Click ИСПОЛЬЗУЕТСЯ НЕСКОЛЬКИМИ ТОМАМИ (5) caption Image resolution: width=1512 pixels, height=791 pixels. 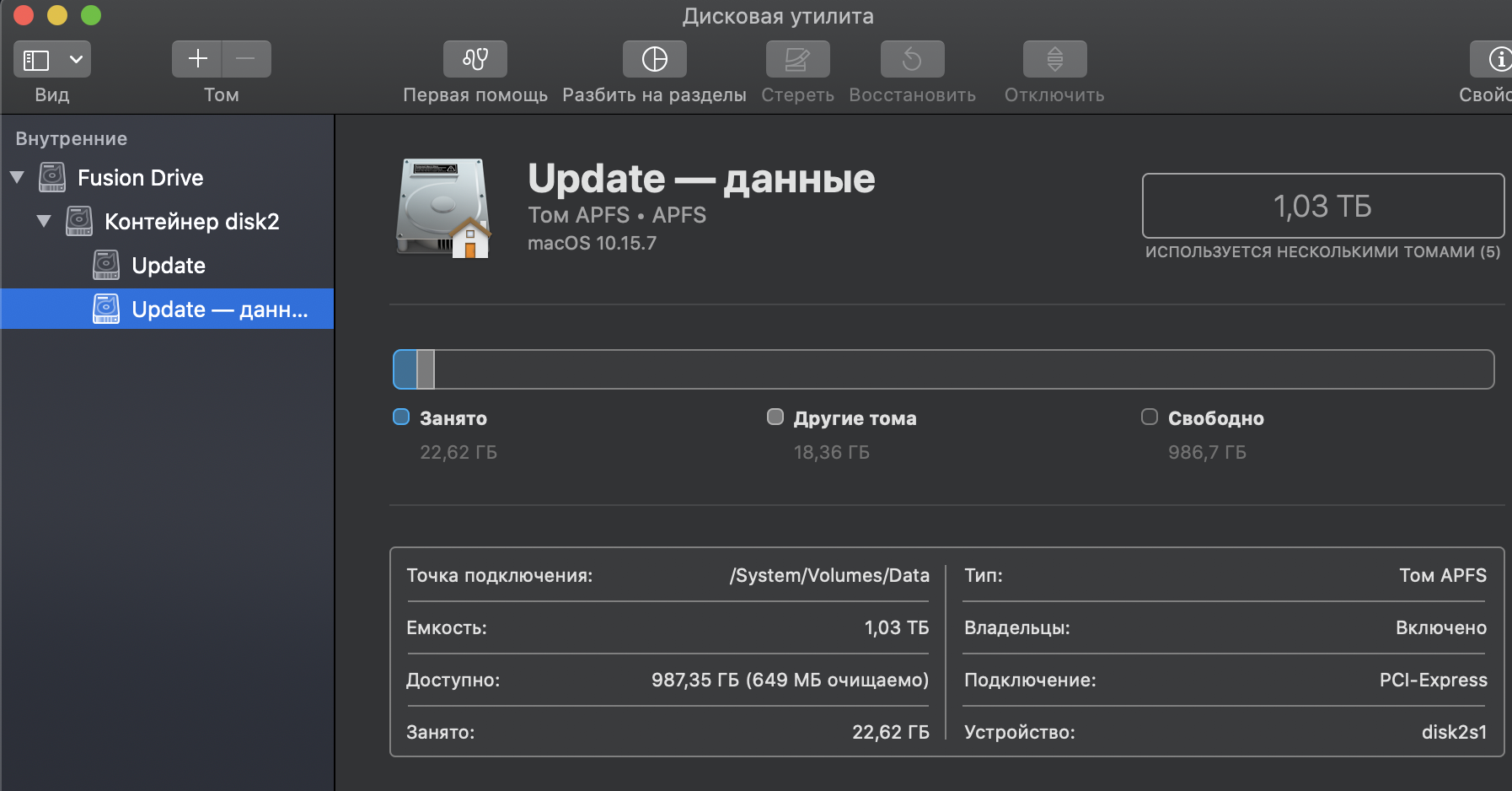[x=1322, y=252]
